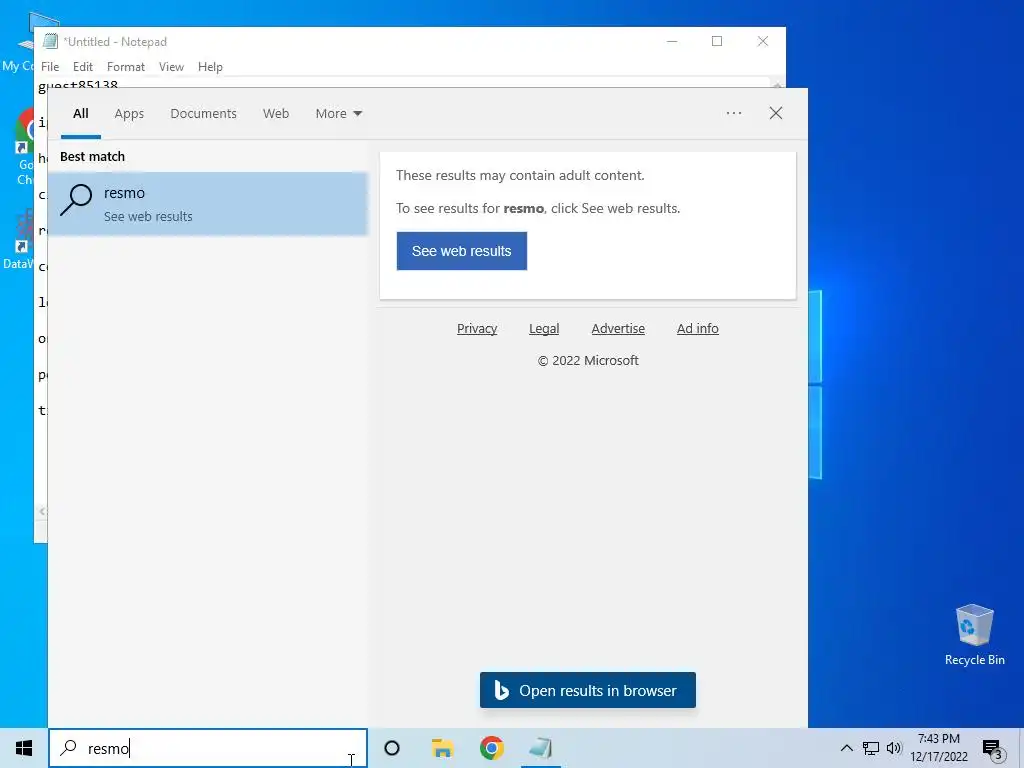This screenshot has height=768, width=1024.
Task: Click Open results in browser button
Action: click(588, 690)
